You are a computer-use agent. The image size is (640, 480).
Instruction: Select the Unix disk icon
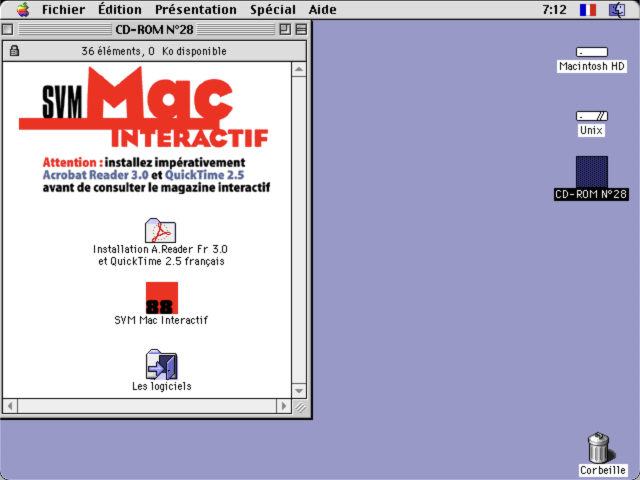click(591, 116)
